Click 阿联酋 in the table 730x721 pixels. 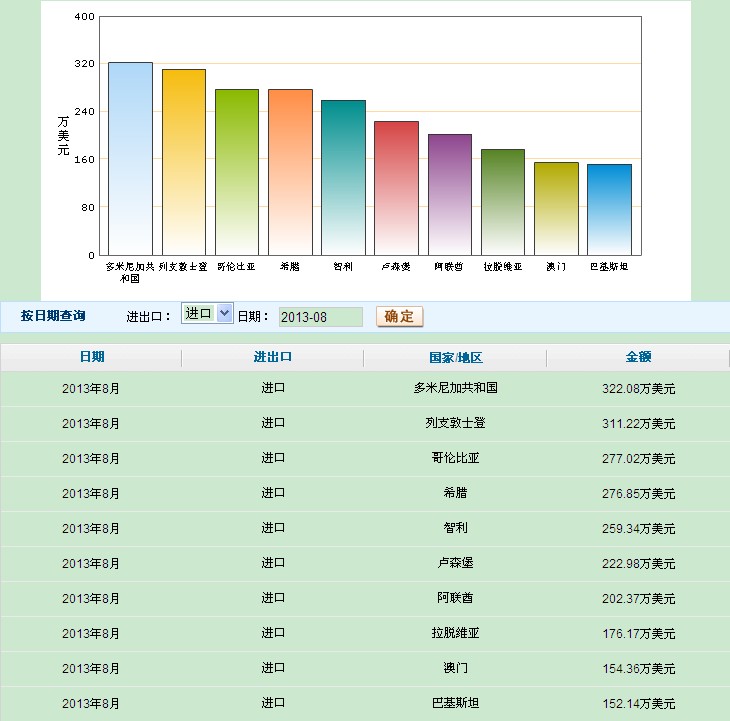pyautogui.click(x=455, y=598)
